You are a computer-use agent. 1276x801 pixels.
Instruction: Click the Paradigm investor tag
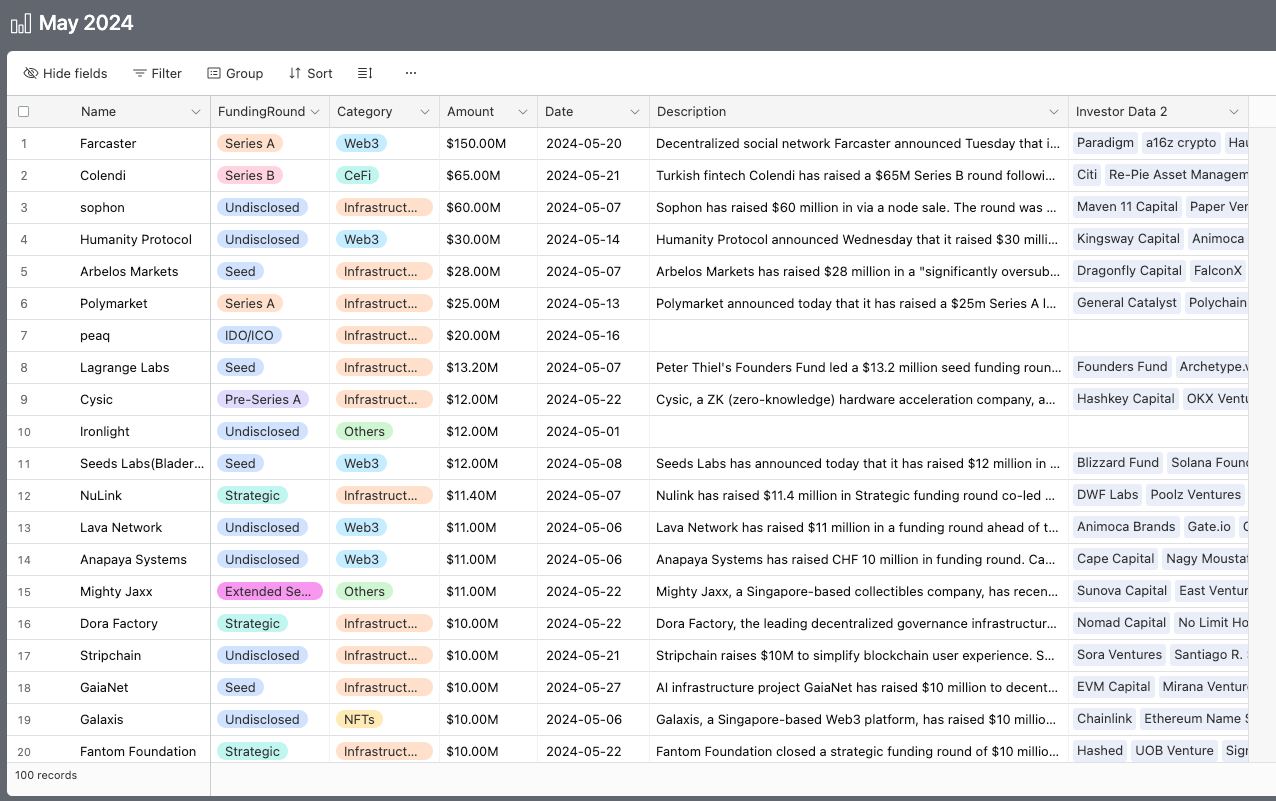(x=1105, y=143)
